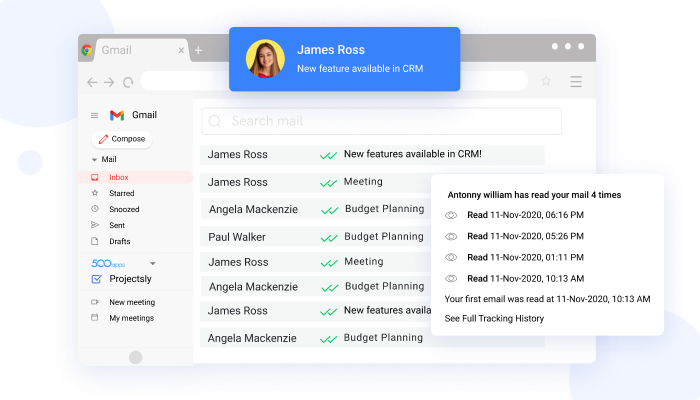Open a new browser tab
This screenshot has height=400, width=700.
(x=198, y=50)
